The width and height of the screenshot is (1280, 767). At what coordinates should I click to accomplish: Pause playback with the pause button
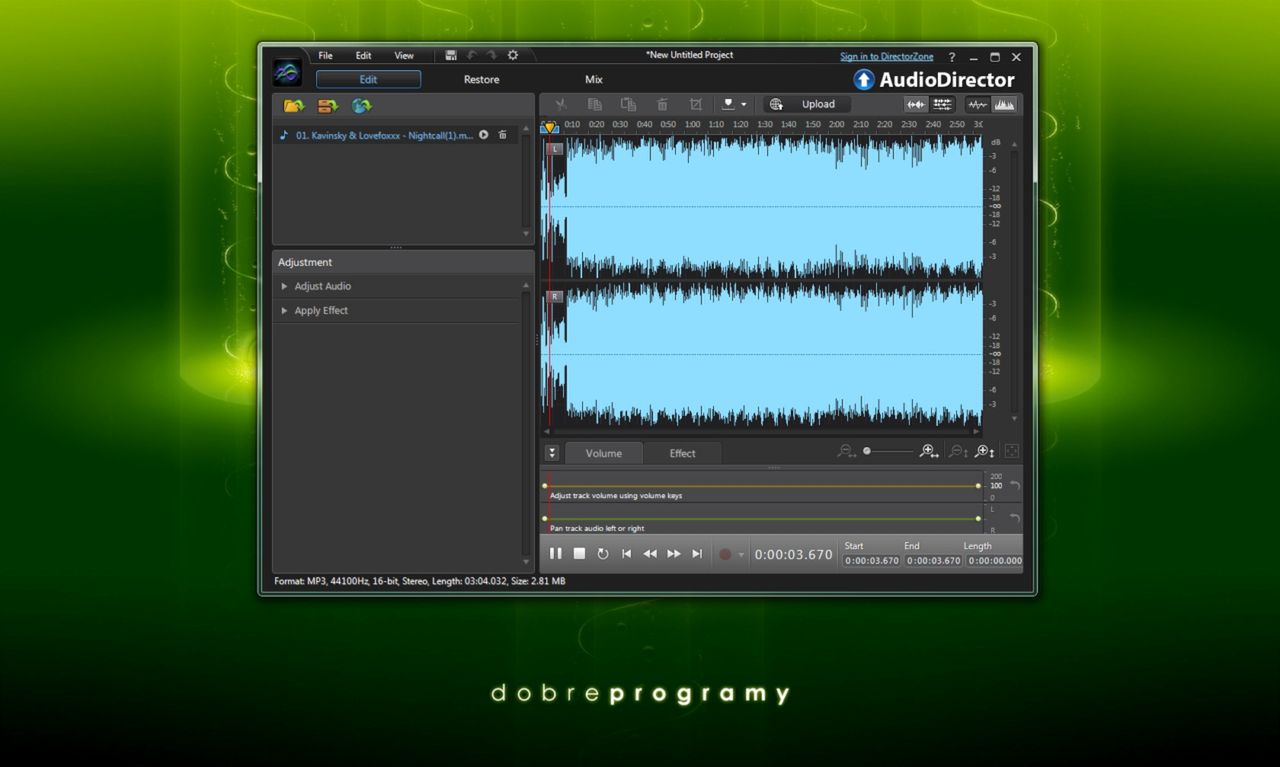(555, 554)
